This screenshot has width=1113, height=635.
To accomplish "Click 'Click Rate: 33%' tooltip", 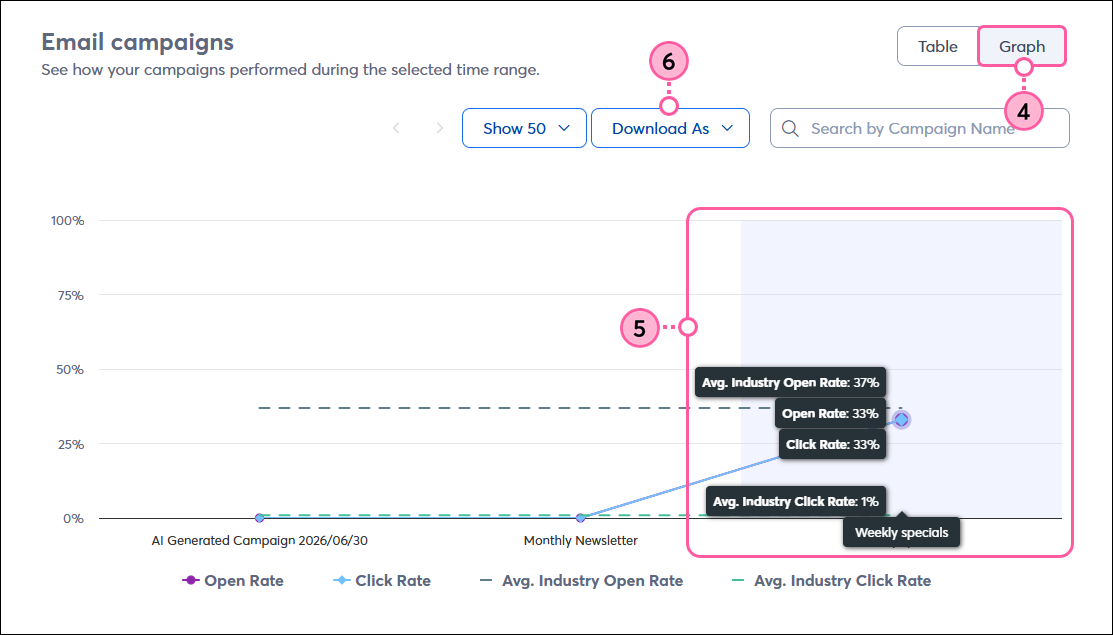I will [x=833, y=445].
